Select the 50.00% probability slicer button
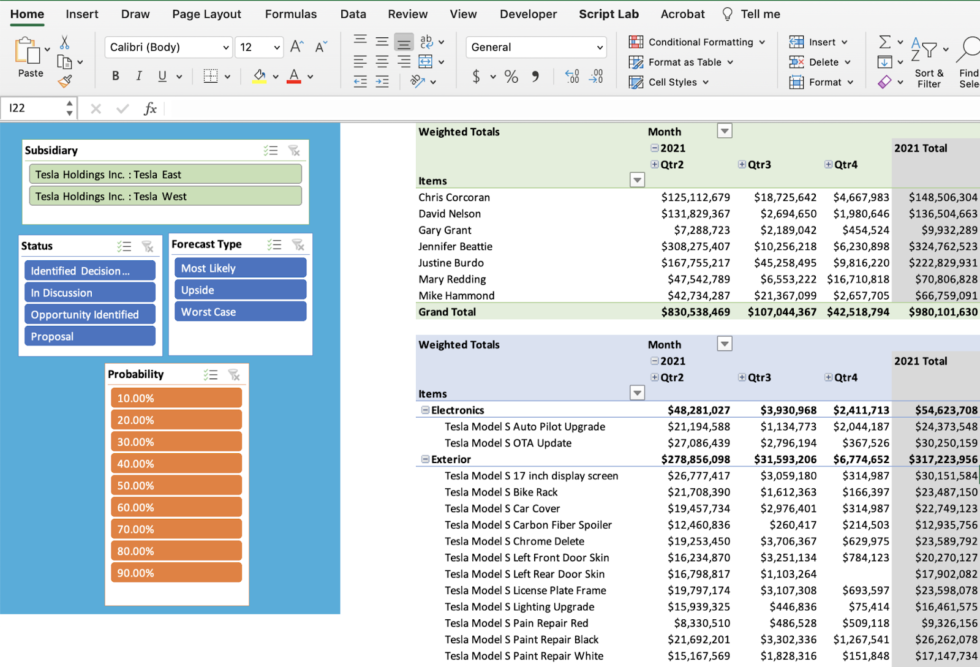This screenshot has height=667, width=980. tap(176, 485)
